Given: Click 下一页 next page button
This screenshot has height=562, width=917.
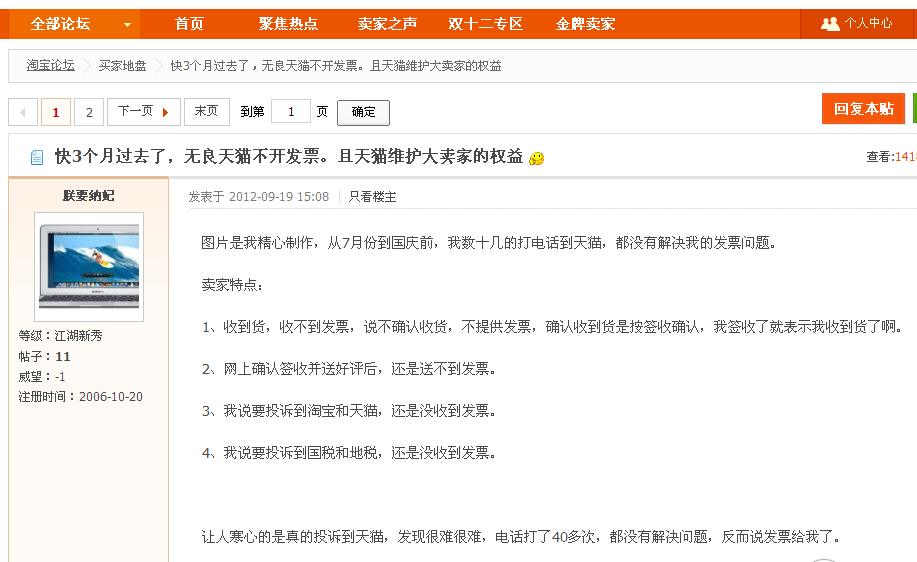Looking at the screenshot, I should 144,112.
